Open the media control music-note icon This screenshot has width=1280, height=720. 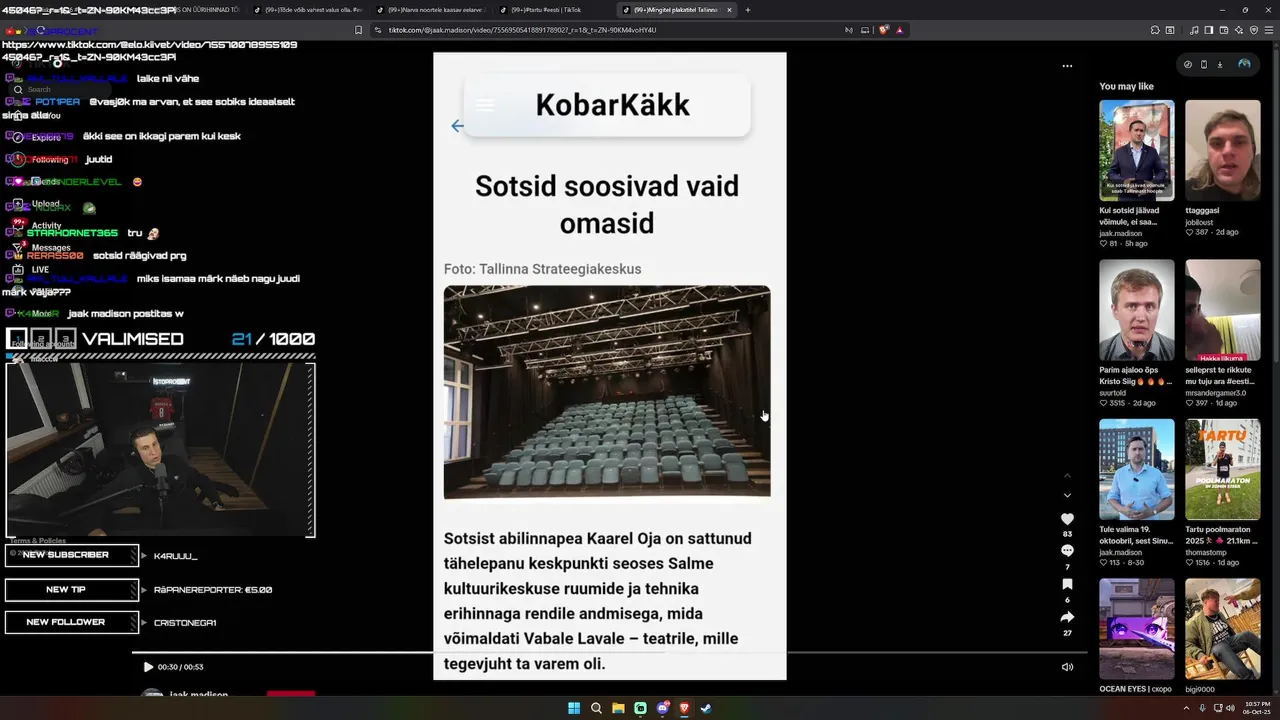tap(1196, 30)
